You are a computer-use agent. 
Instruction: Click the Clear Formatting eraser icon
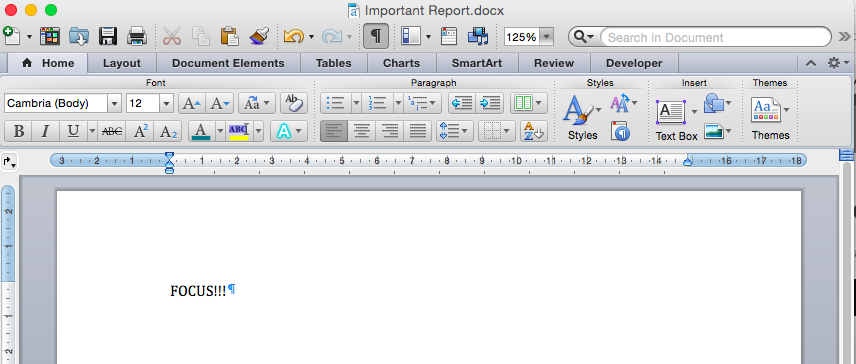click(x=294, y=103)
